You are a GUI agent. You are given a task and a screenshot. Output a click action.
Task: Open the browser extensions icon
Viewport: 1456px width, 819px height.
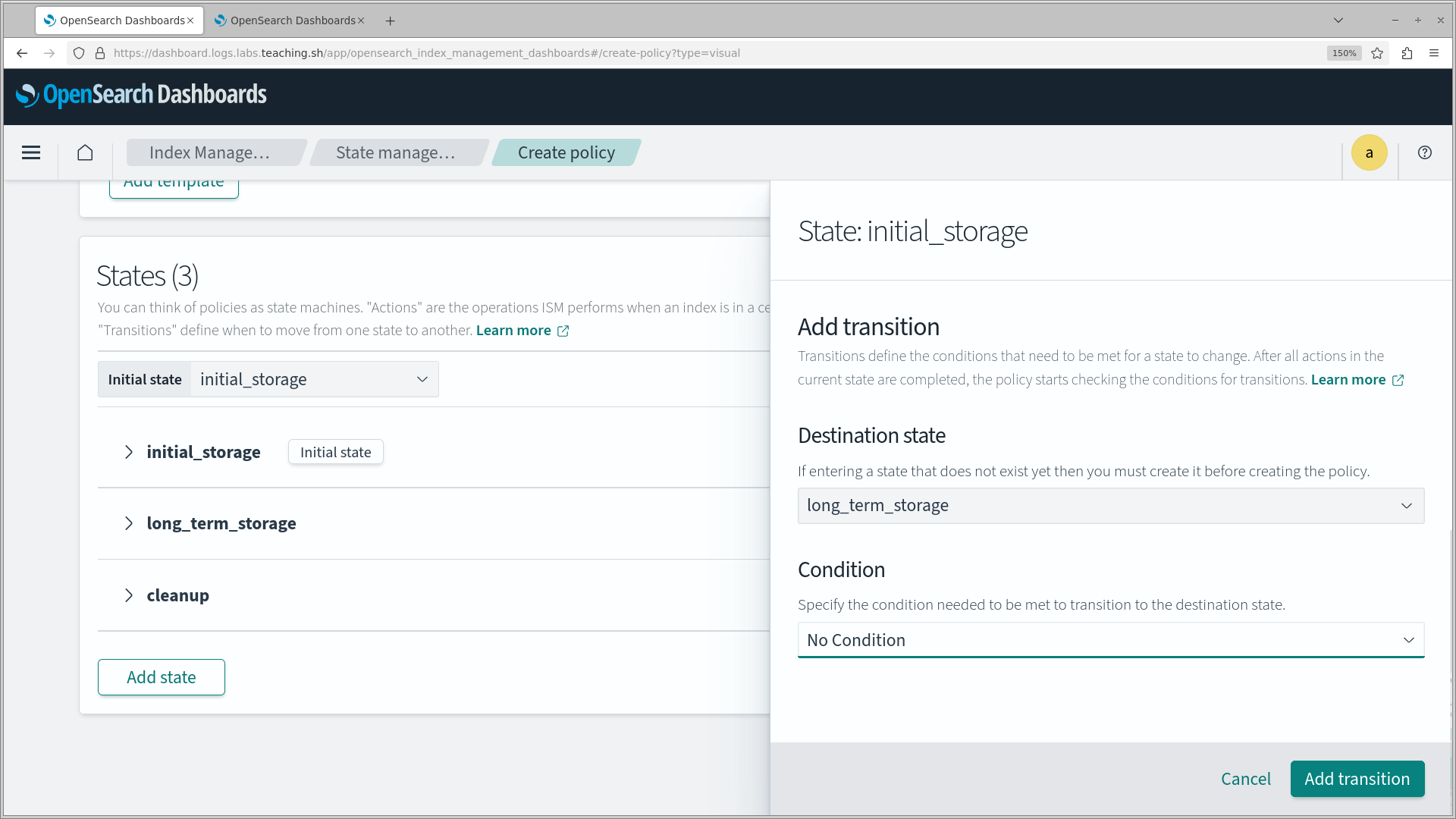(x=1407, y=53)
